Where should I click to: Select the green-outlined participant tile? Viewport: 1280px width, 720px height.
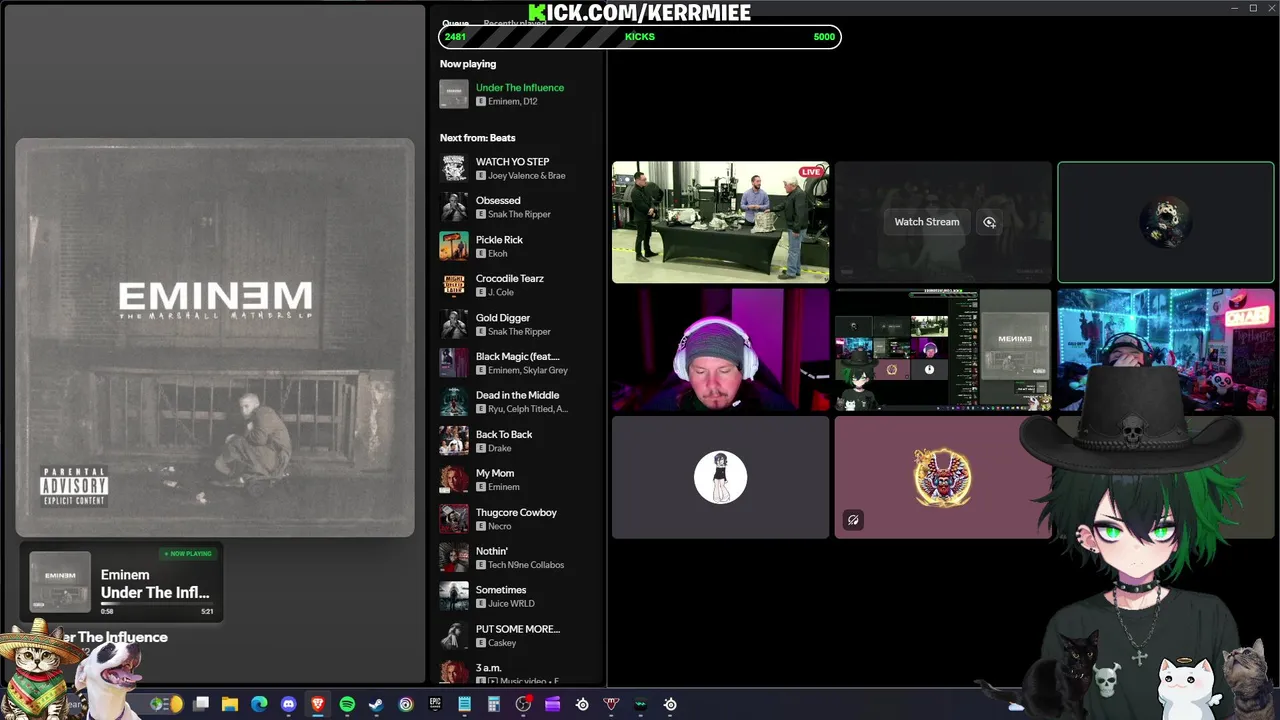click(x=1166, y=222)
